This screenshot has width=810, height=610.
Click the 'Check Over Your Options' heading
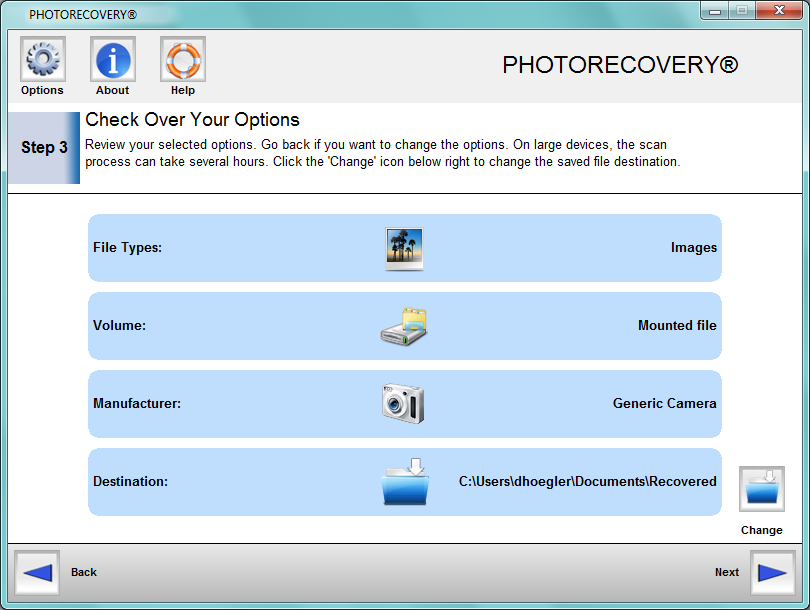point(192,120)
